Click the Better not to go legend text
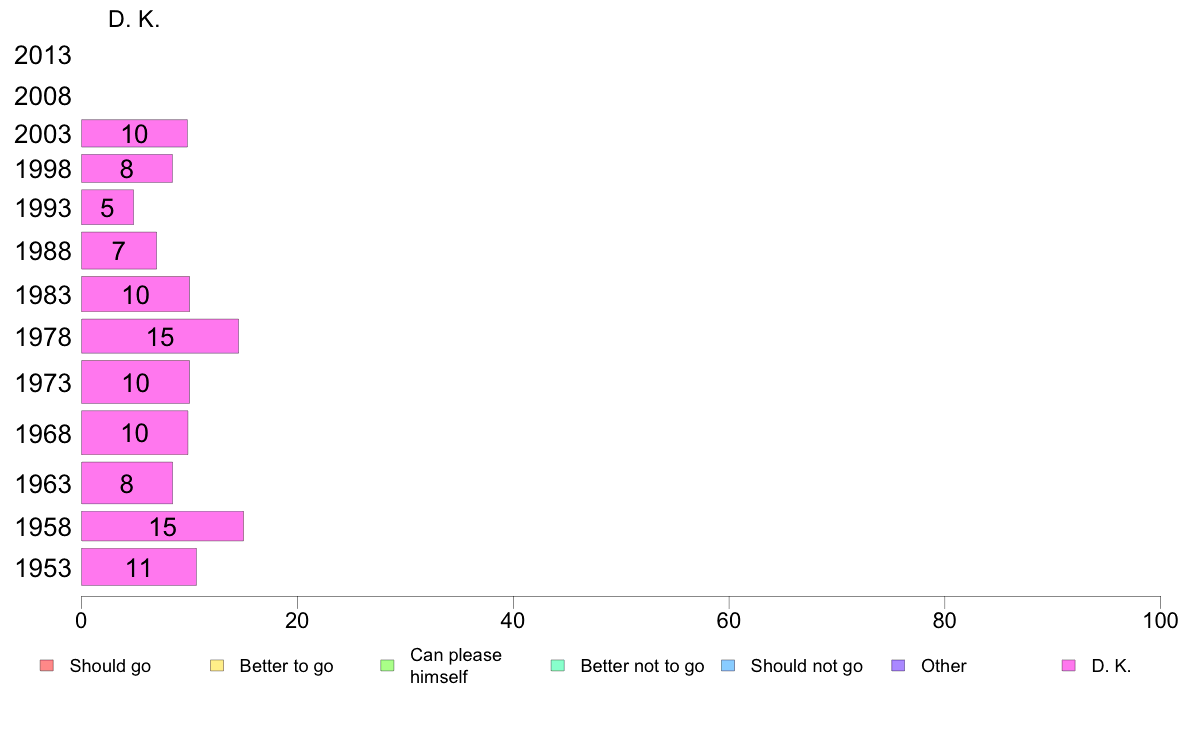 (642, 666)
